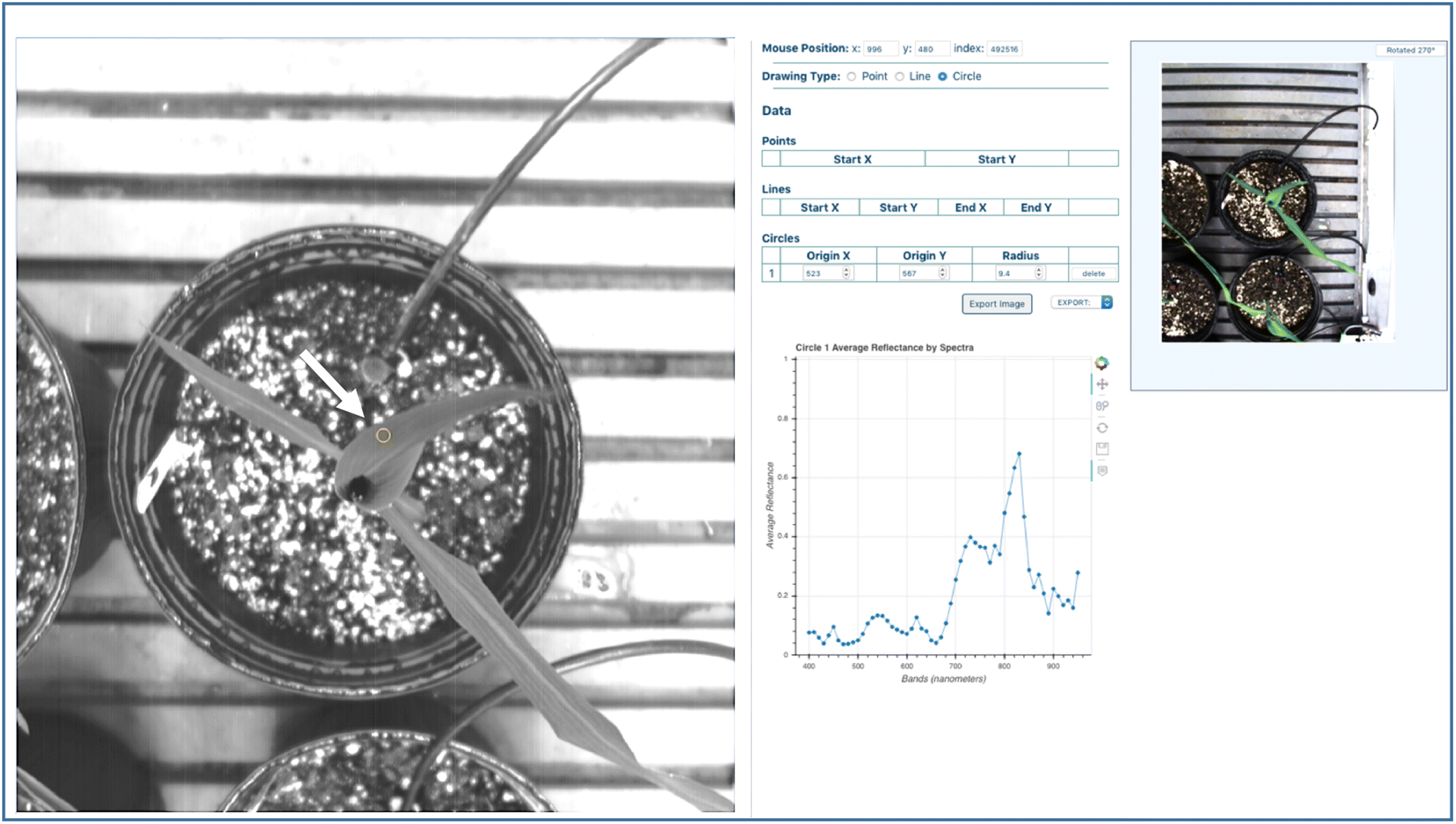Click the 'Circle 1 Average Reflectance by Spectra' title

(884, 347)
